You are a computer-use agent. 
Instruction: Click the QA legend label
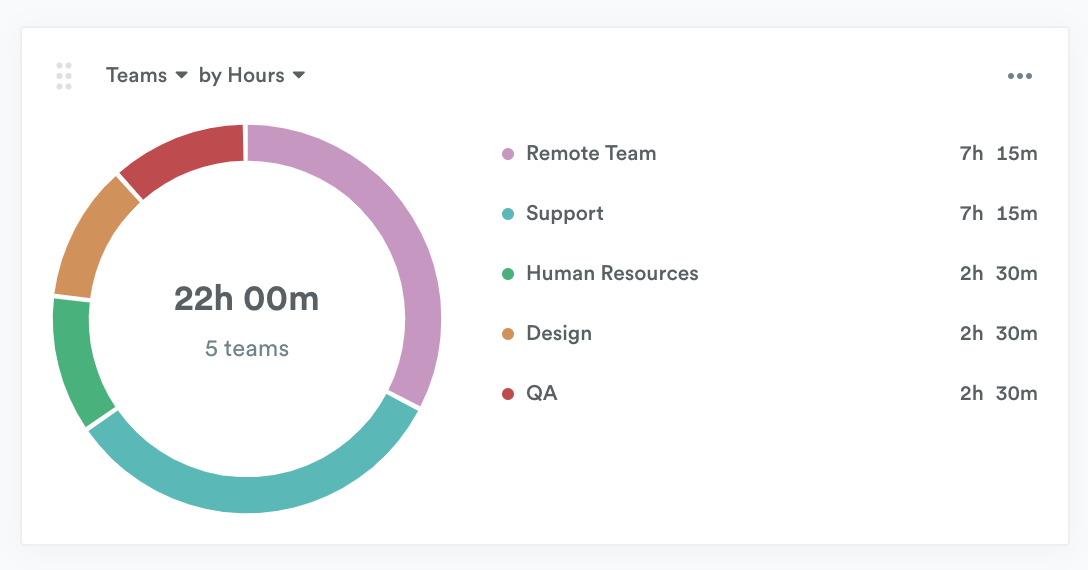click(x=542, y=394)
